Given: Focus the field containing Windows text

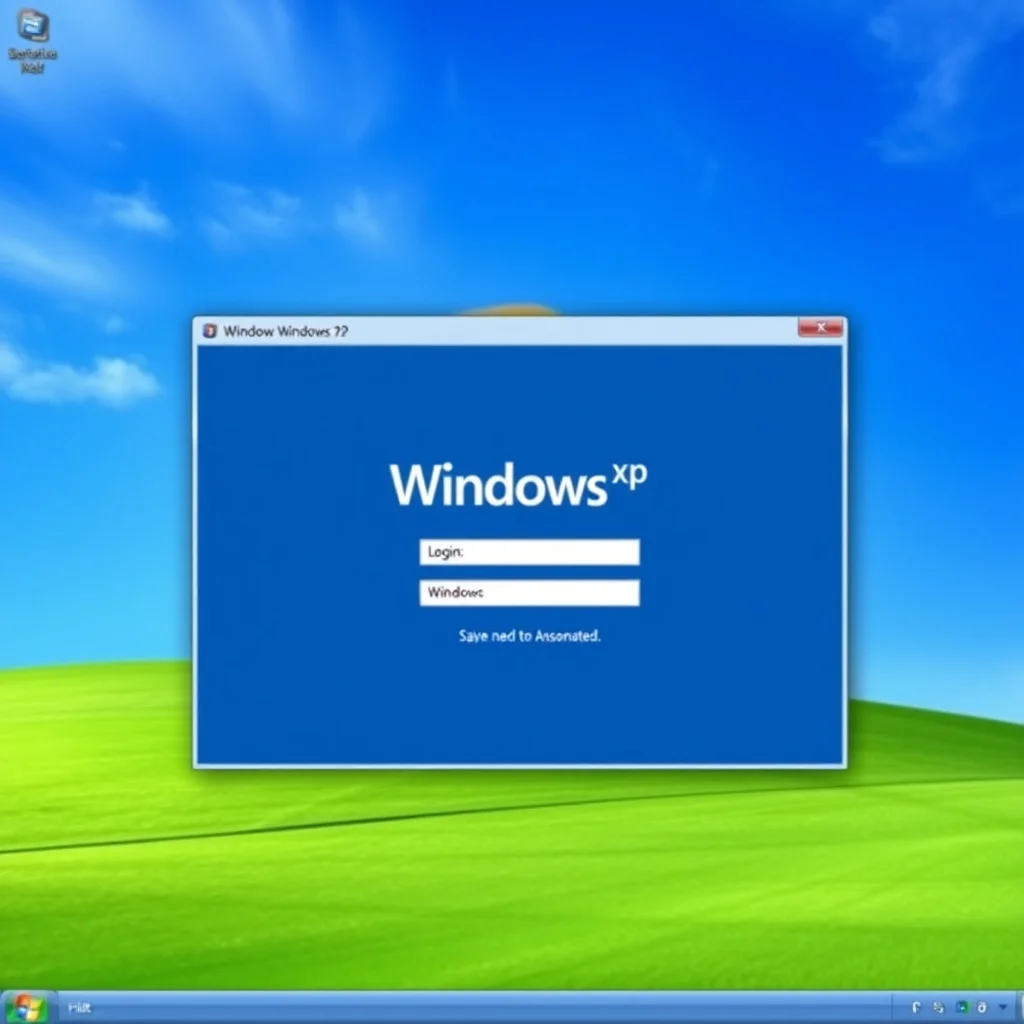Looking at the screenshot, I should 530,593.
